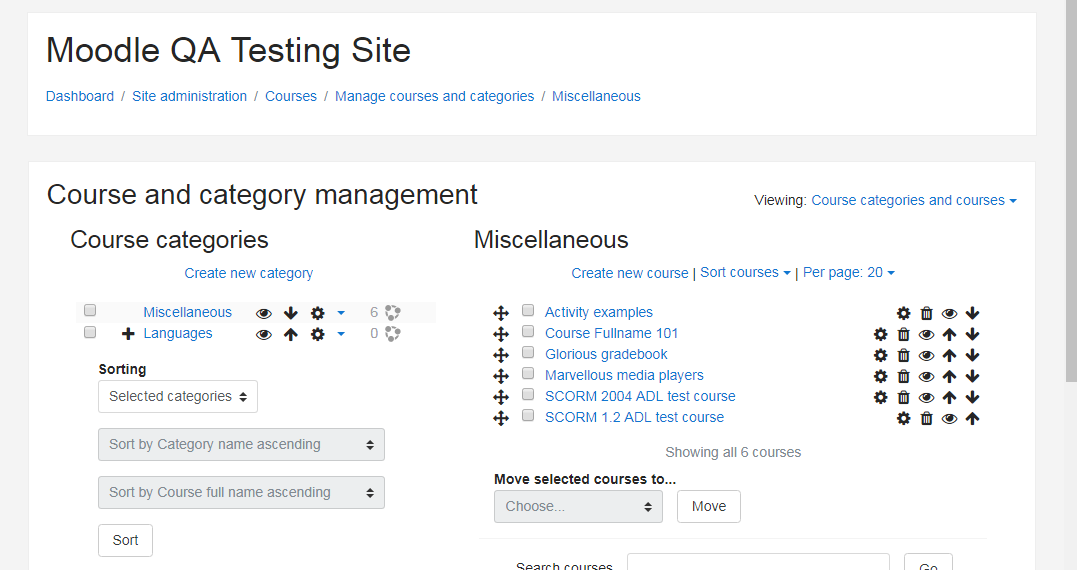Screen dimensions: 1077x570
Task: Delete the Glorious gradebook course via trash icon
Action: click(x=904, y=356)
